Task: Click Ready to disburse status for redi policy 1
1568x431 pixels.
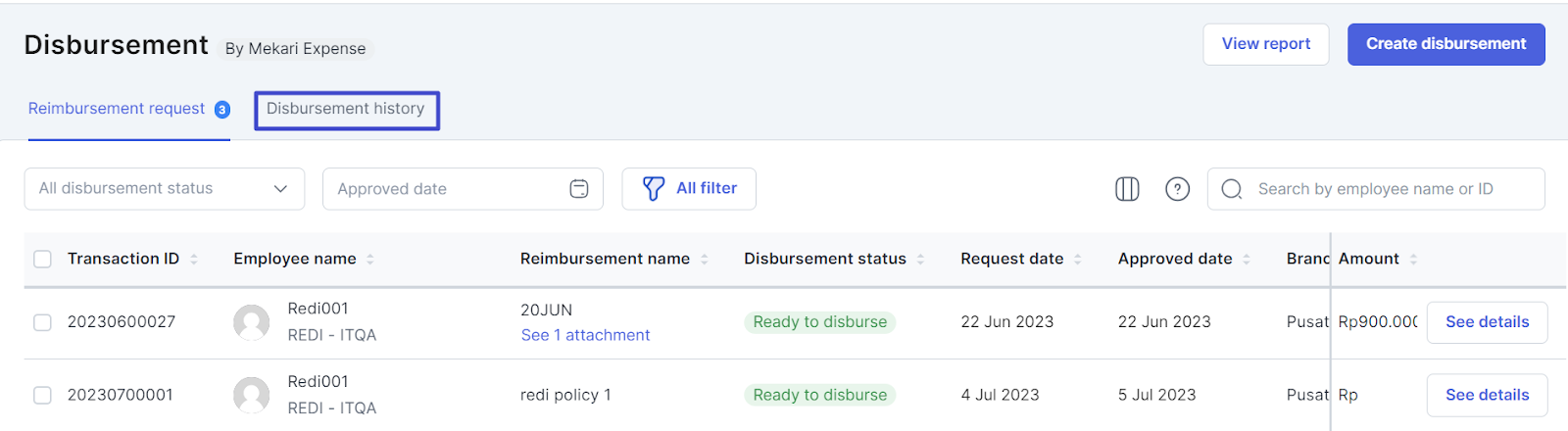Action: point(819,396)
